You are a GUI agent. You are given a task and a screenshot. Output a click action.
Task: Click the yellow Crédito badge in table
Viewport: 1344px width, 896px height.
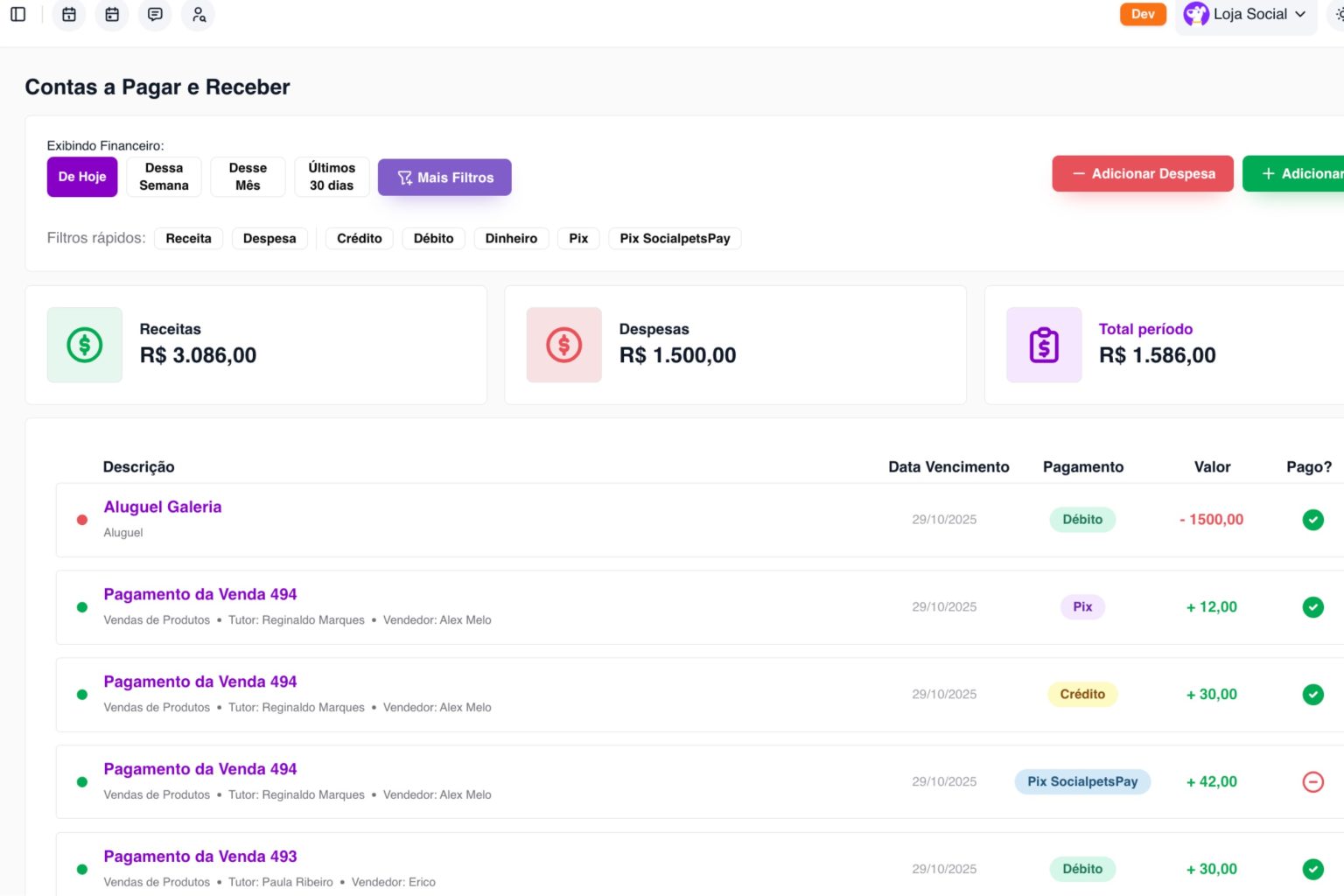(x=1082, y=695)
